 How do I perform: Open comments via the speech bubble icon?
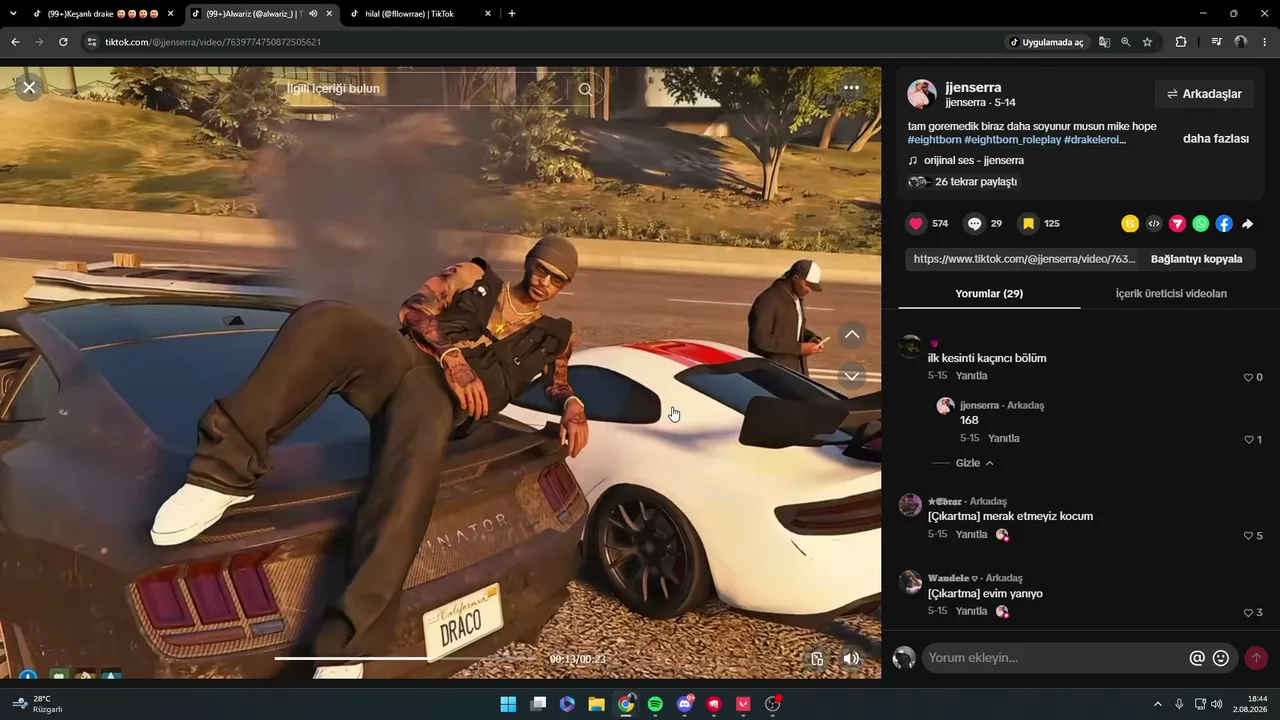click(974, 223)
